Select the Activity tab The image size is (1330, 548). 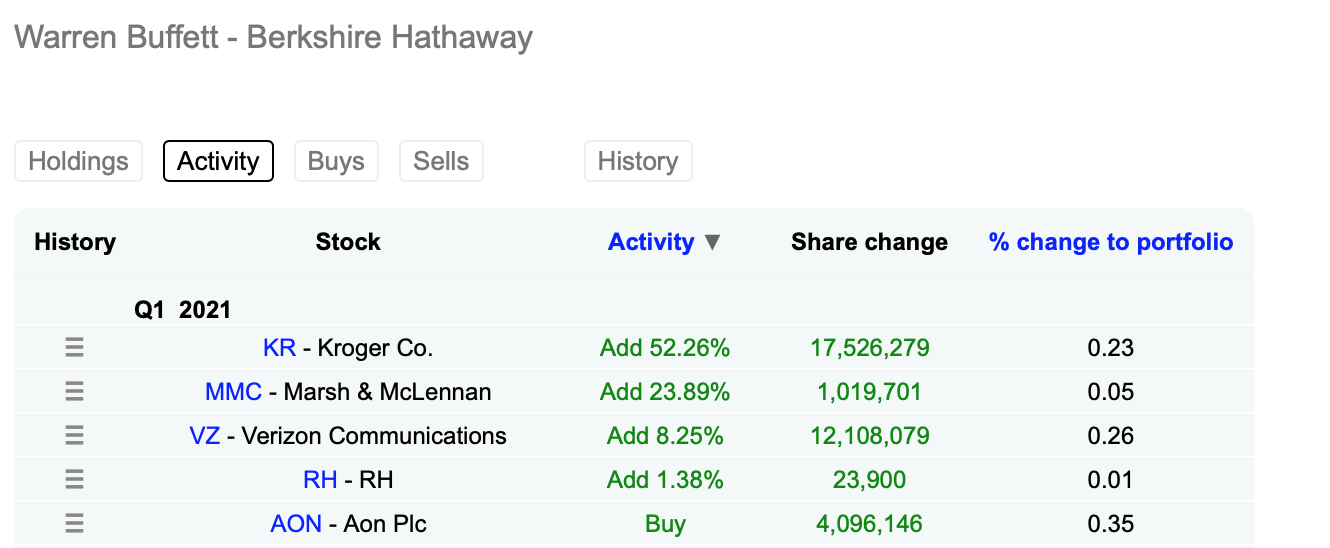(x=218, y=161)
